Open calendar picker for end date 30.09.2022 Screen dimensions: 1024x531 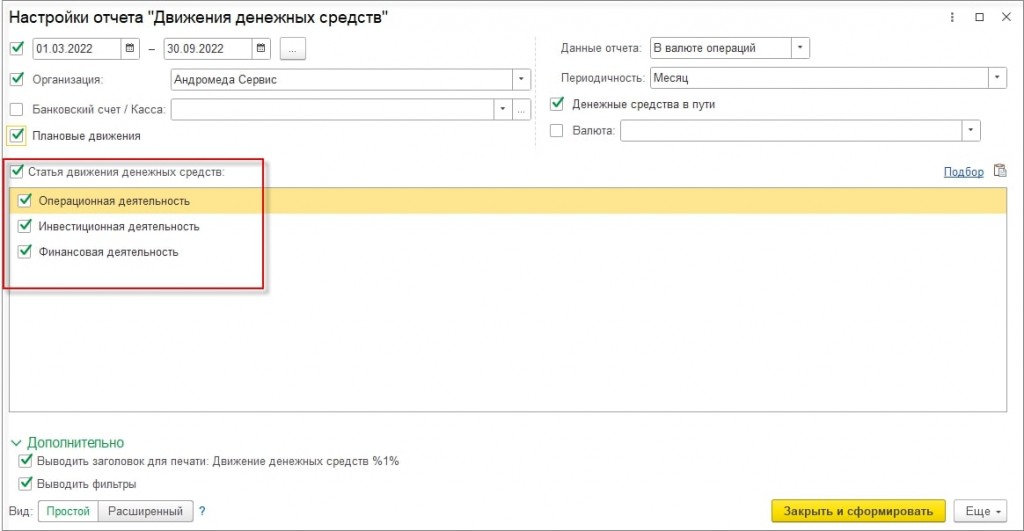tap(261, 48)
